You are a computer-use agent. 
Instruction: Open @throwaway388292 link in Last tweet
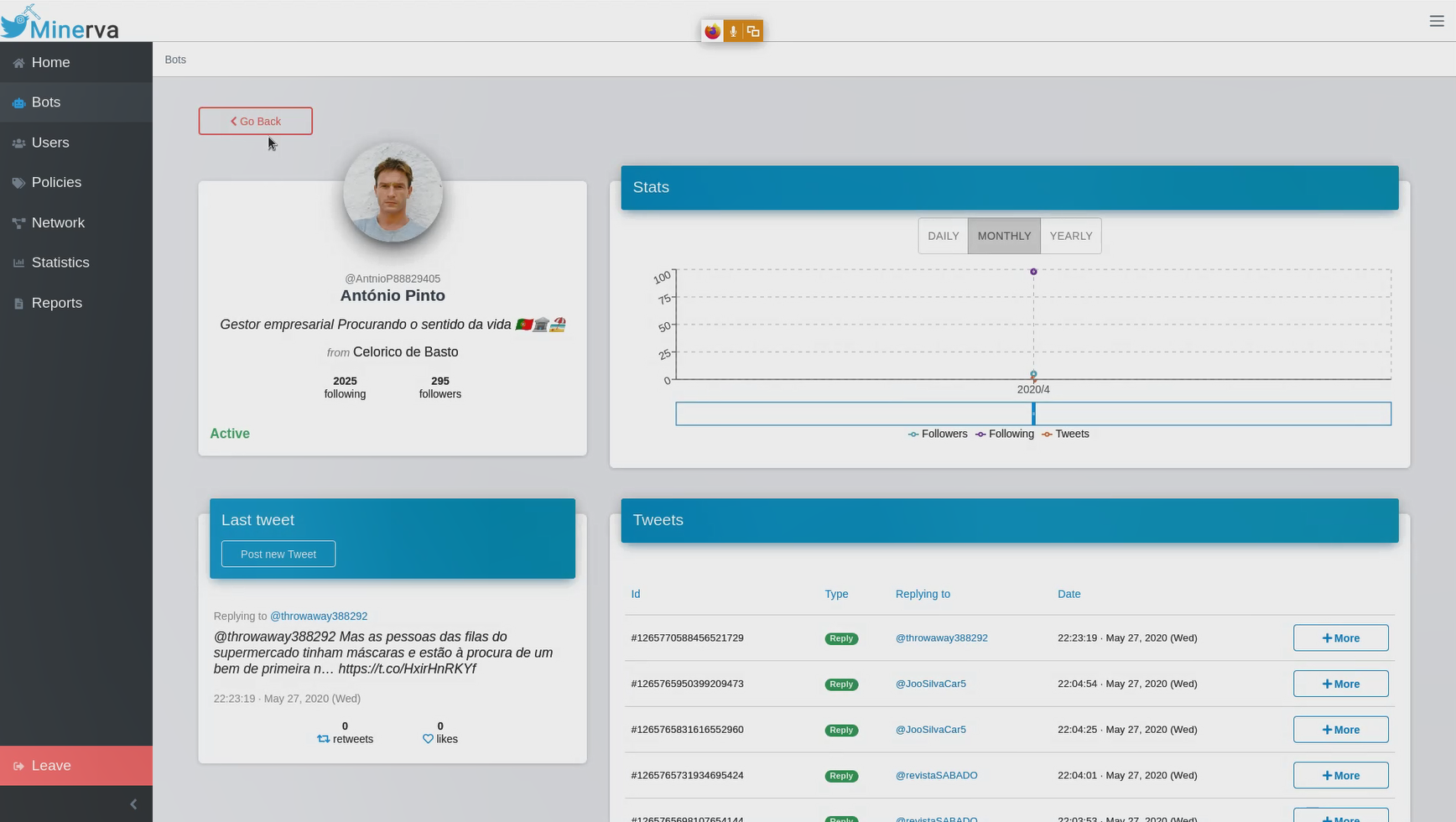click(319, 616)
